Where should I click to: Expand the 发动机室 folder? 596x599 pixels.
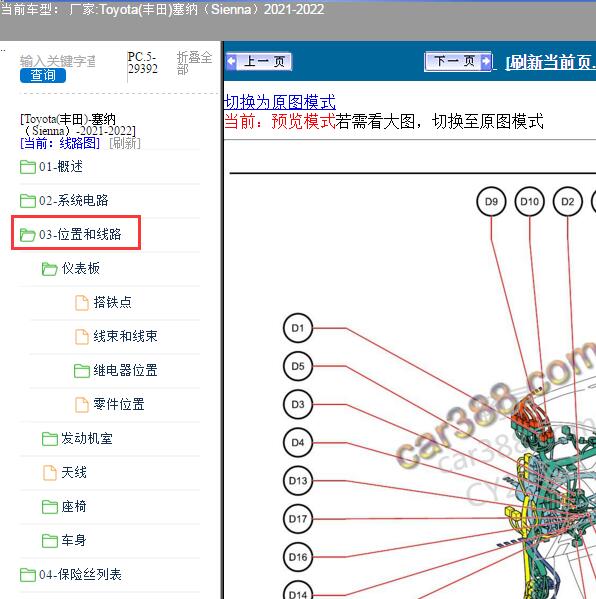click(87, 439)
